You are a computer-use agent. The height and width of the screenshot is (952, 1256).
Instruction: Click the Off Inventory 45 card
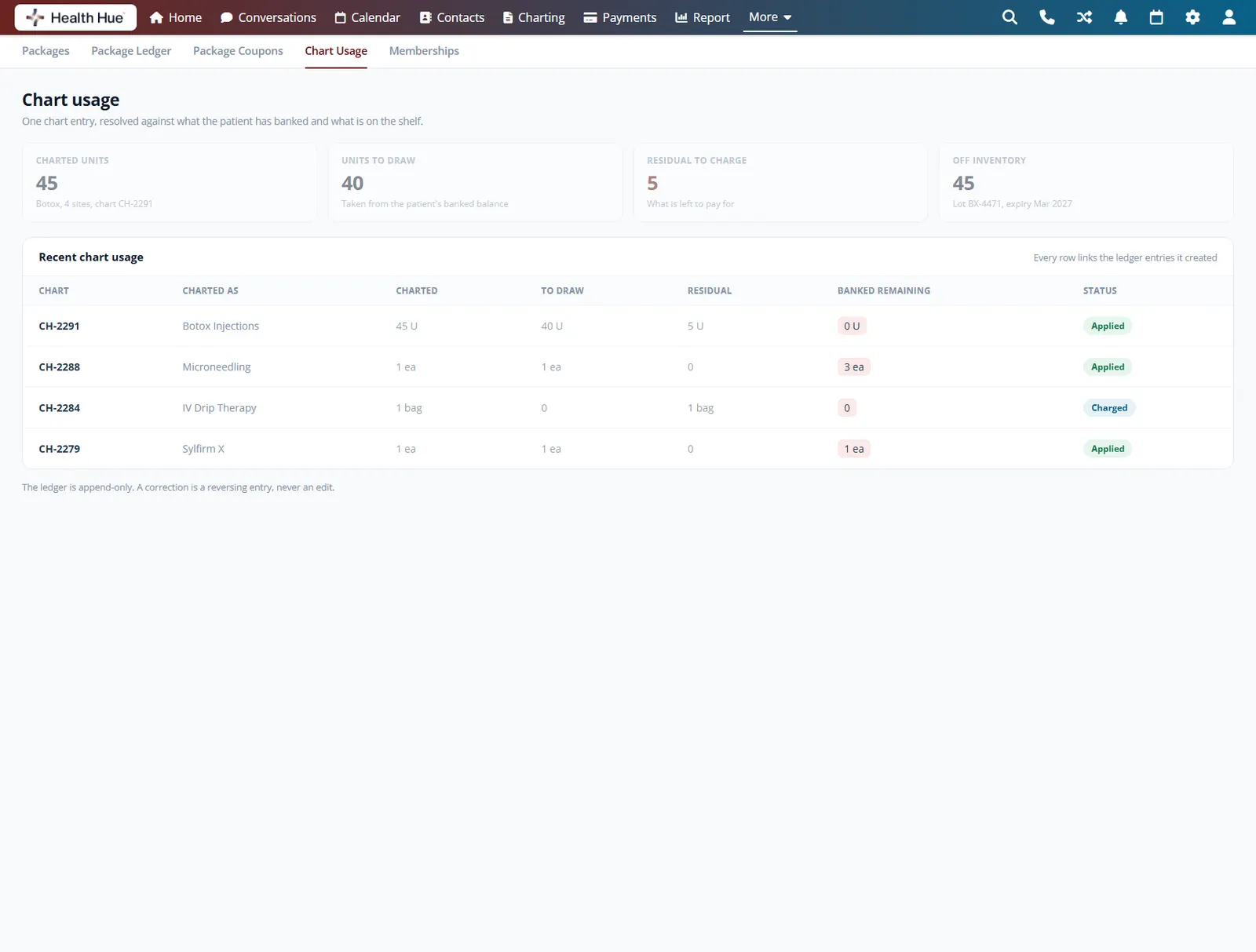(x=1086, y=182)
